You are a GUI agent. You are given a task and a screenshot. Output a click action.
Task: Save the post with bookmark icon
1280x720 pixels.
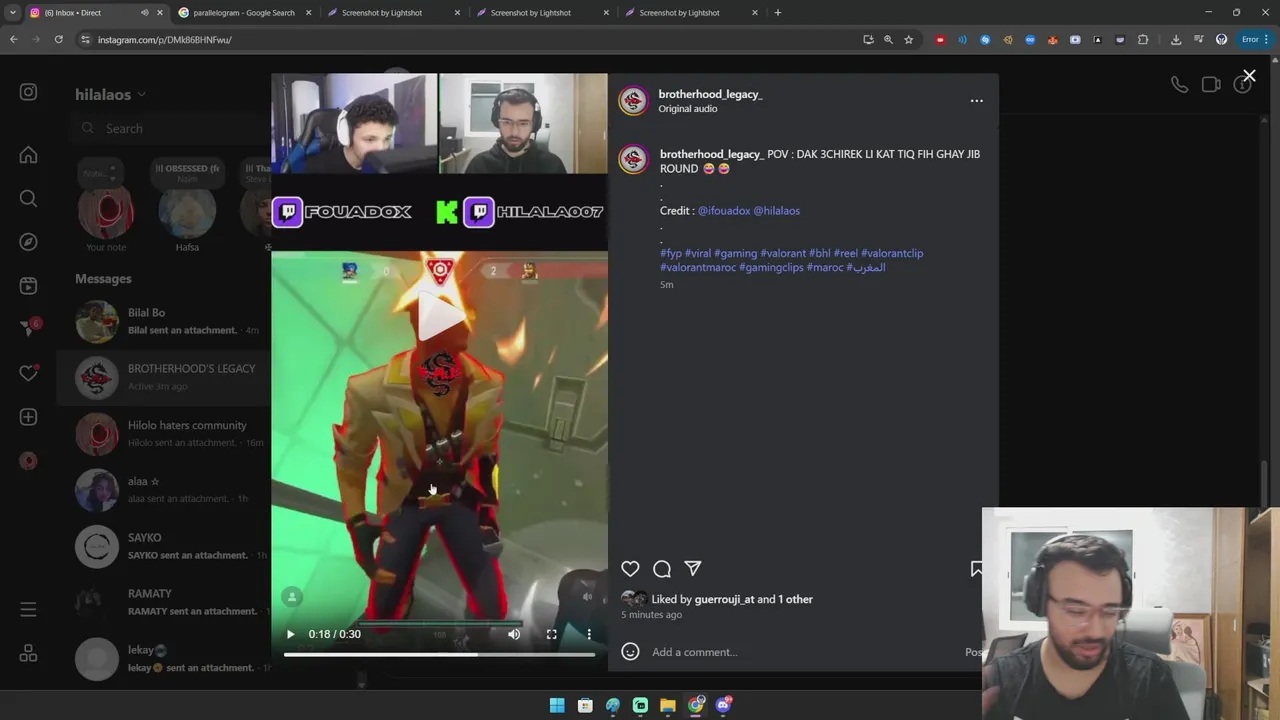[x=977, y=569]
